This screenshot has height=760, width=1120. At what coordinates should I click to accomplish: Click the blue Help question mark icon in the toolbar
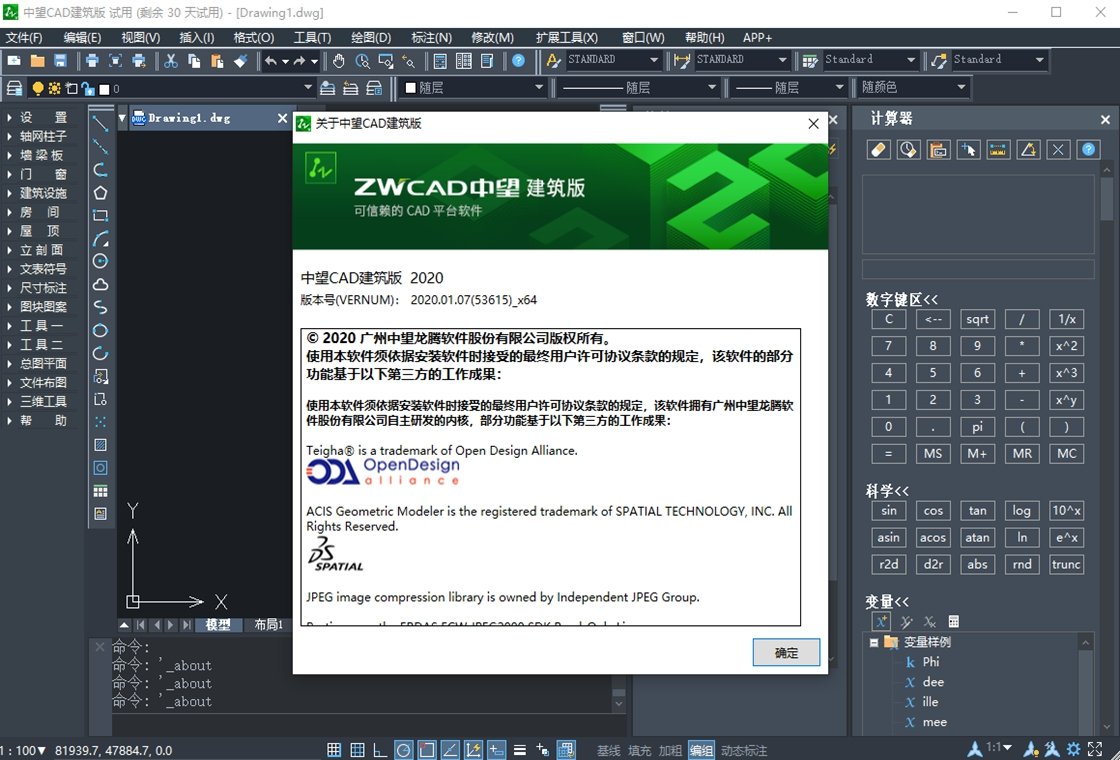519,61
